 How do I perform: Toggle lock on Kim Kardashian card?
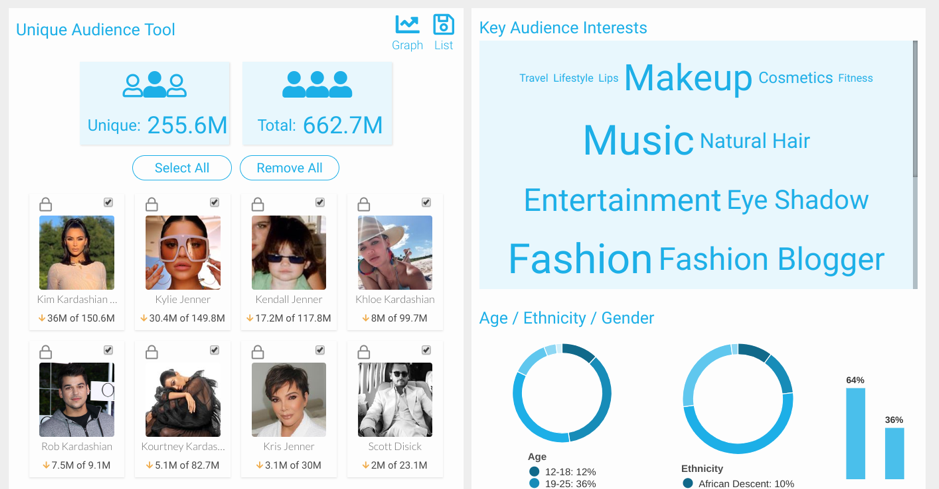click(46, 204)
